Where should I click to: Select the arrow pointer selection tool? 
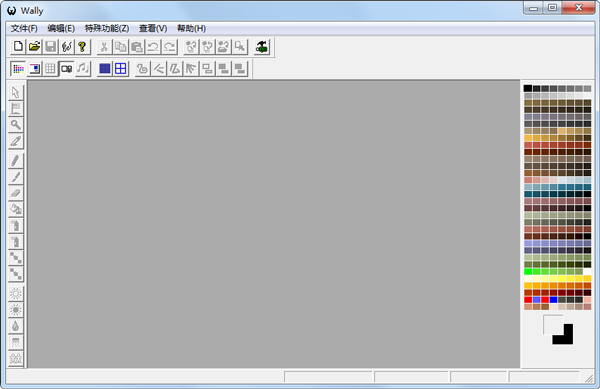[x=16, y=93]
